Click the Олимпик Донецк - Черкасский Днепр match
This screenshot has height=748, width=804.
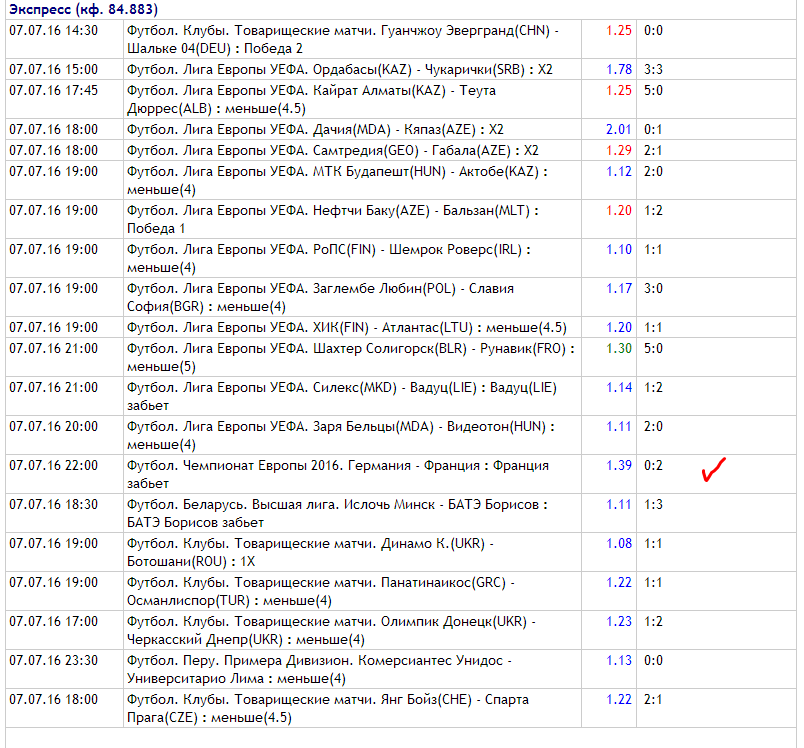coord(331,630)
